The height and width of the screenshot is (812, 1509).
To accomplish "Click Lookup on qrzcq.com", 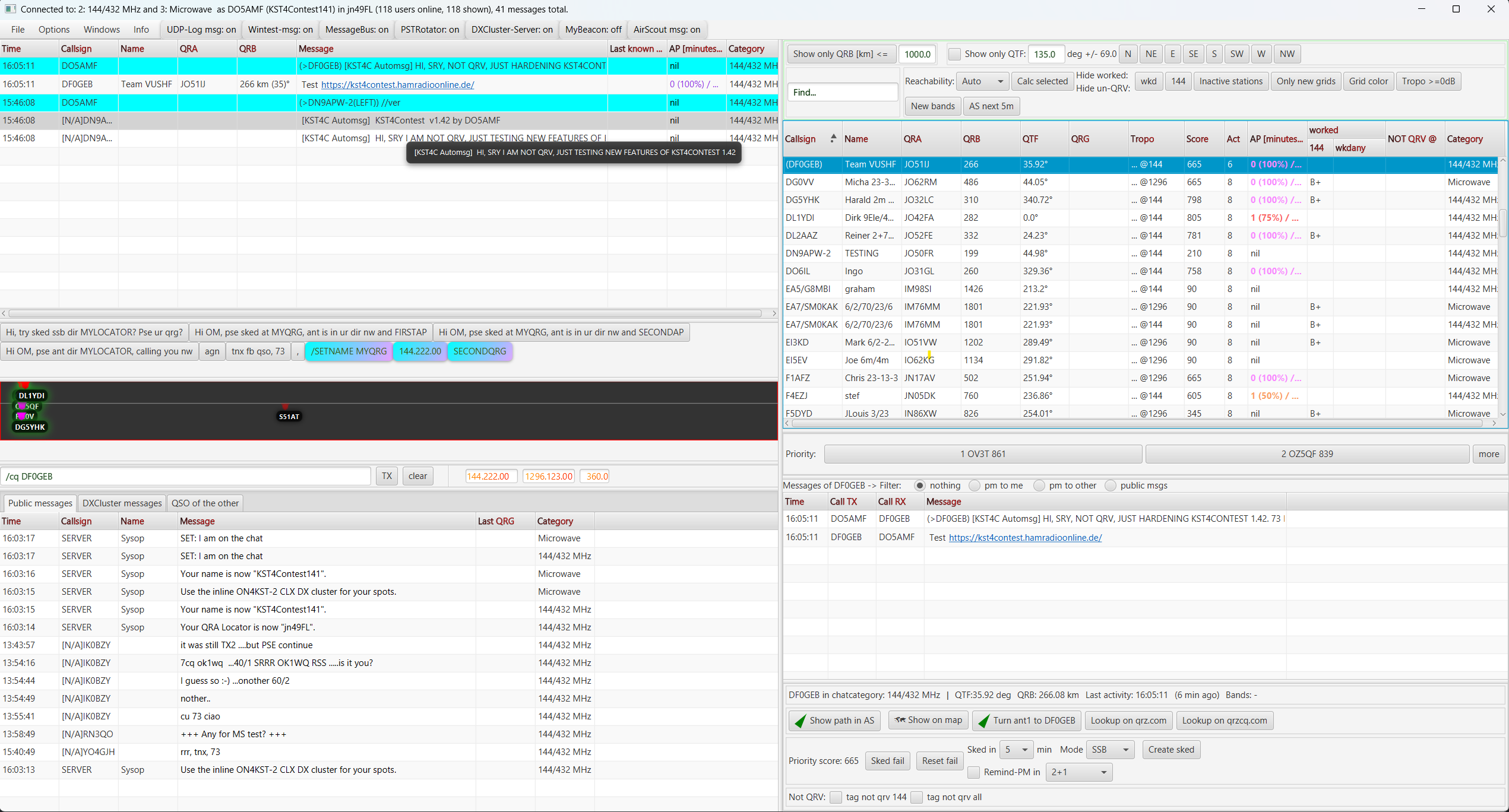I will [x=1224, y=721].
